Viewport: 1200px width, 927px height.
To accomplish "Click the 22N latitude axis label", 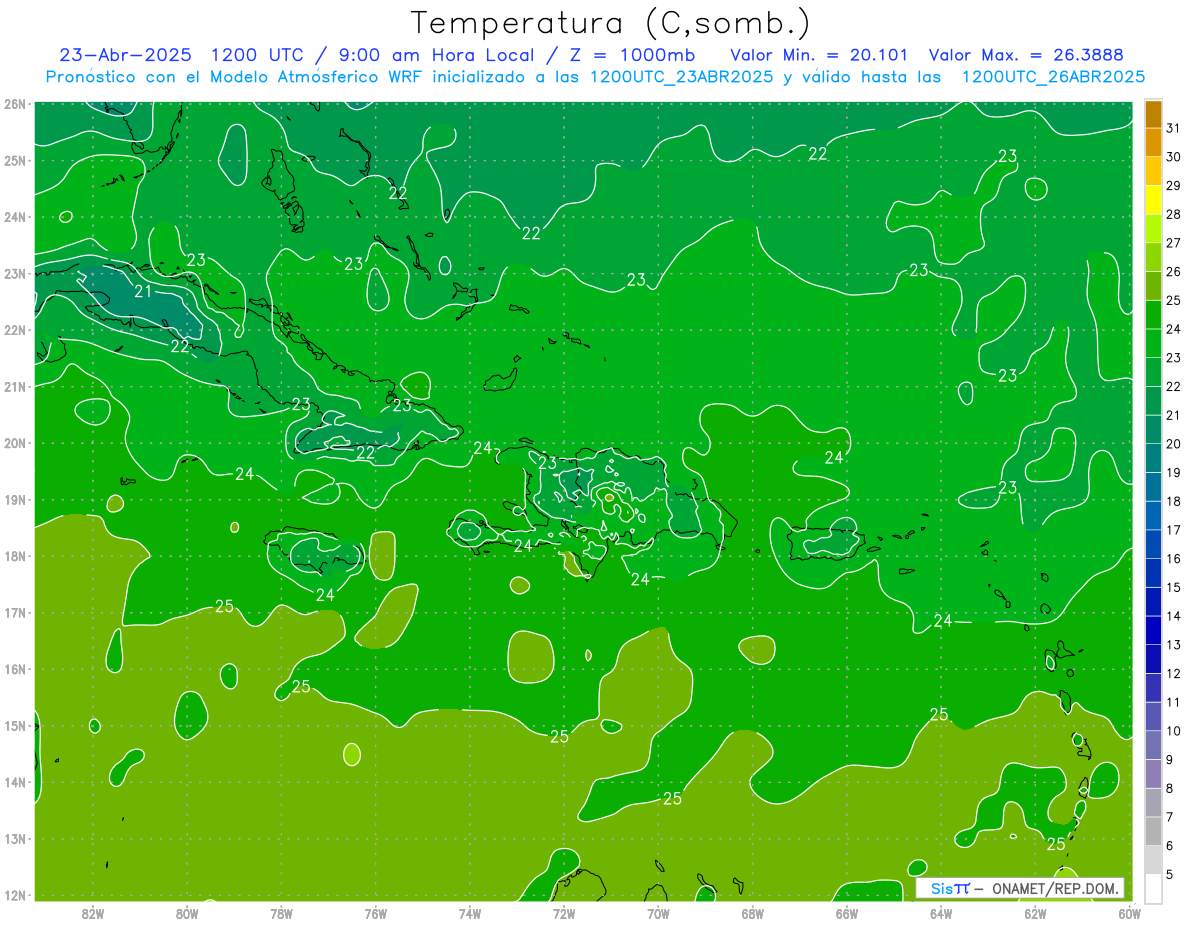I will point(15,330).
